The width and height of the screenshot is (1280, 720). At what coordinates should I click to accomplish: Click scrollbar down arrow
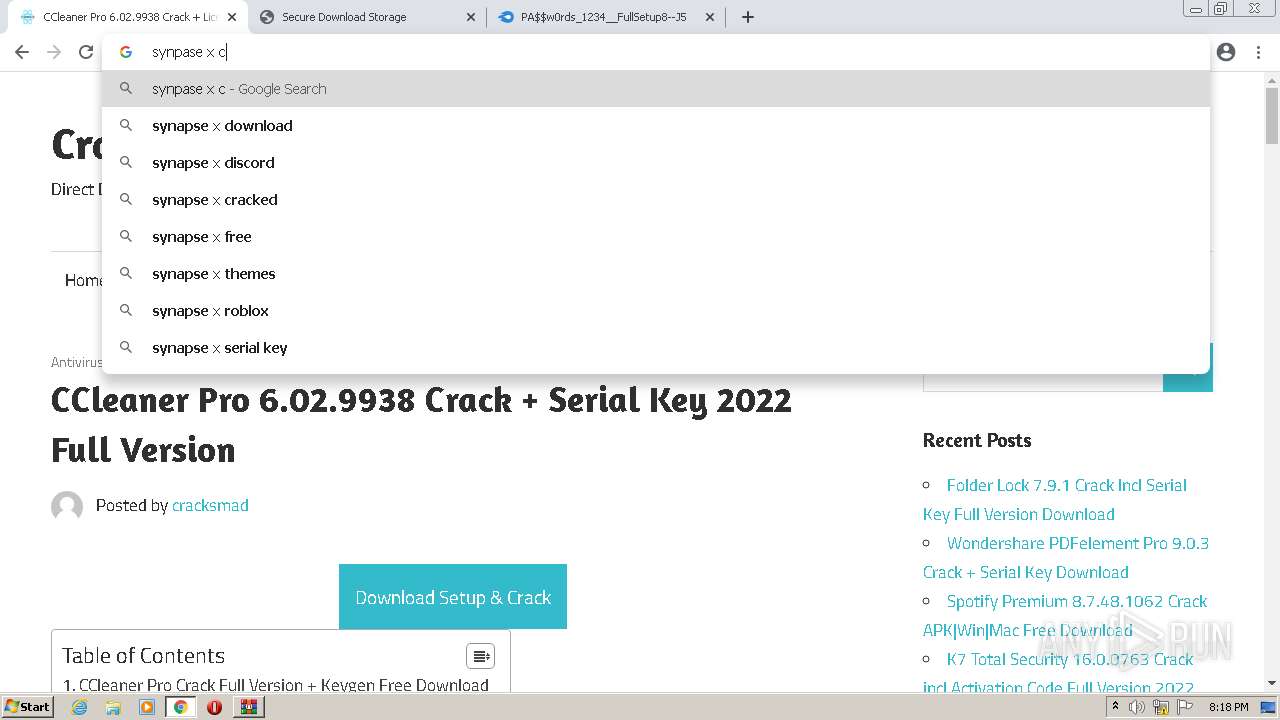(1272, 684)
